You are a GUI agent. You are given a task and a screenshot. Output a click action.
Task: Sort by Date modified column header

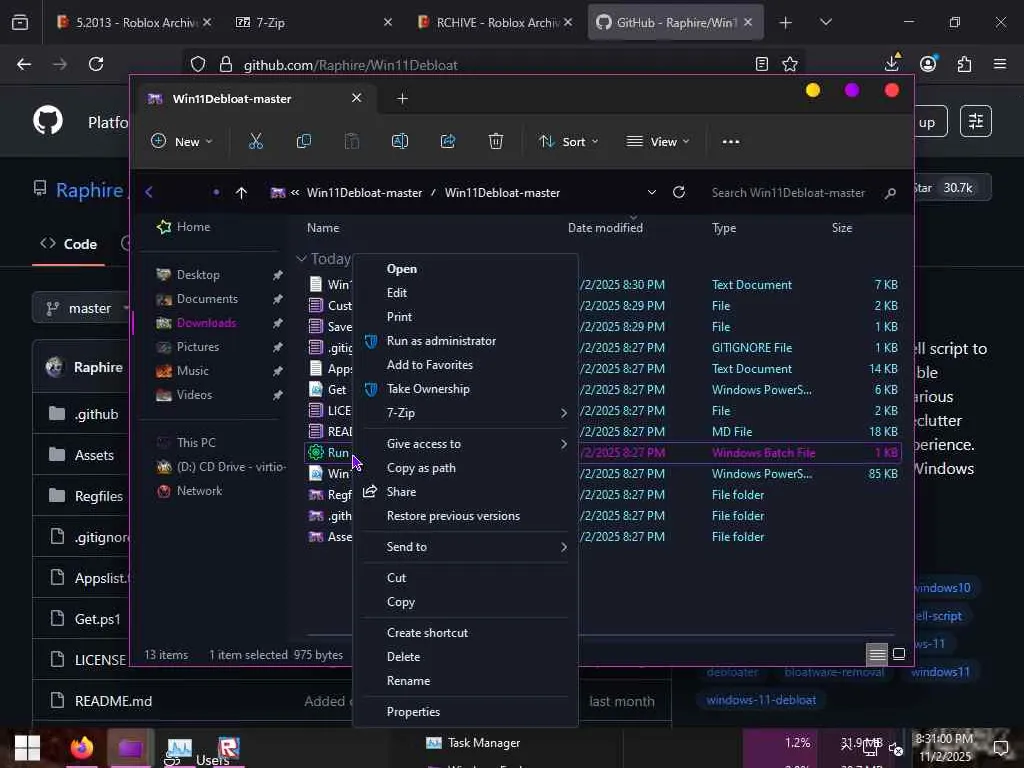click(x=605, y=227)
